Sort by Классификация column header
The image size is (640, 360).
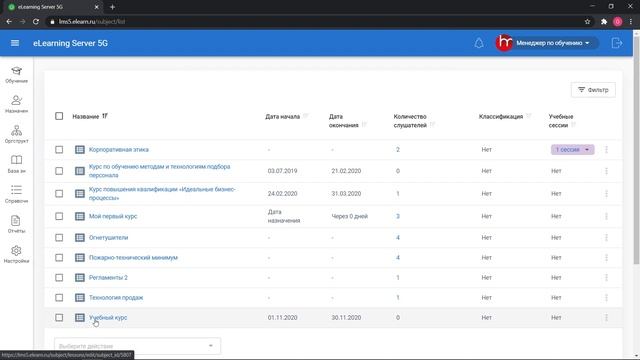501,116
